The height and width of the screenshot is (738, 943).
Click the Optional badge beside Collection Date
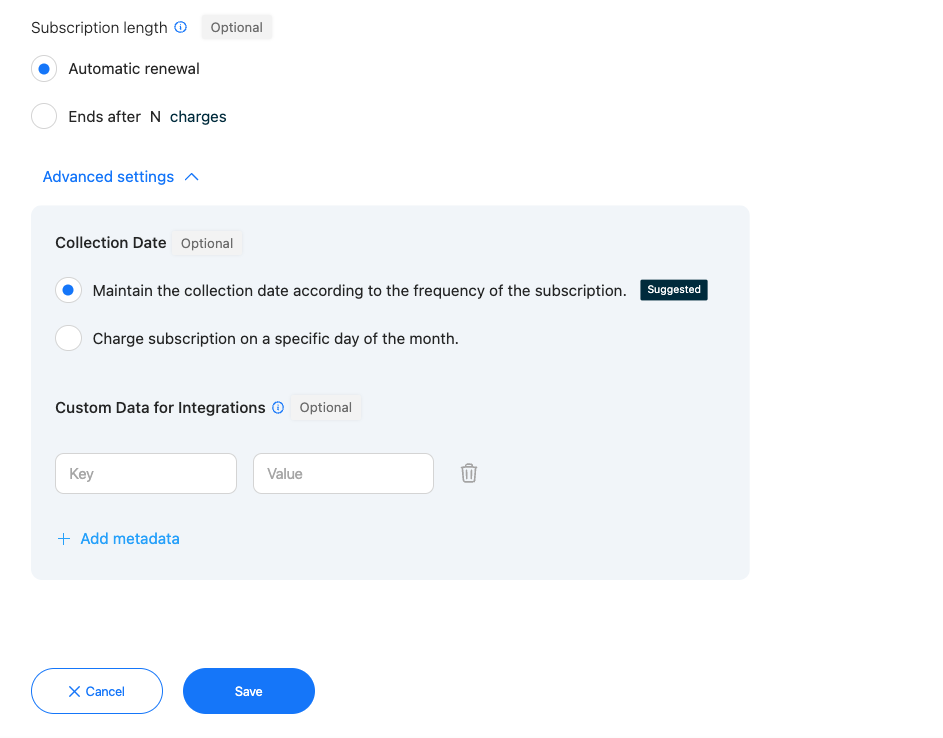click(207, 242)
